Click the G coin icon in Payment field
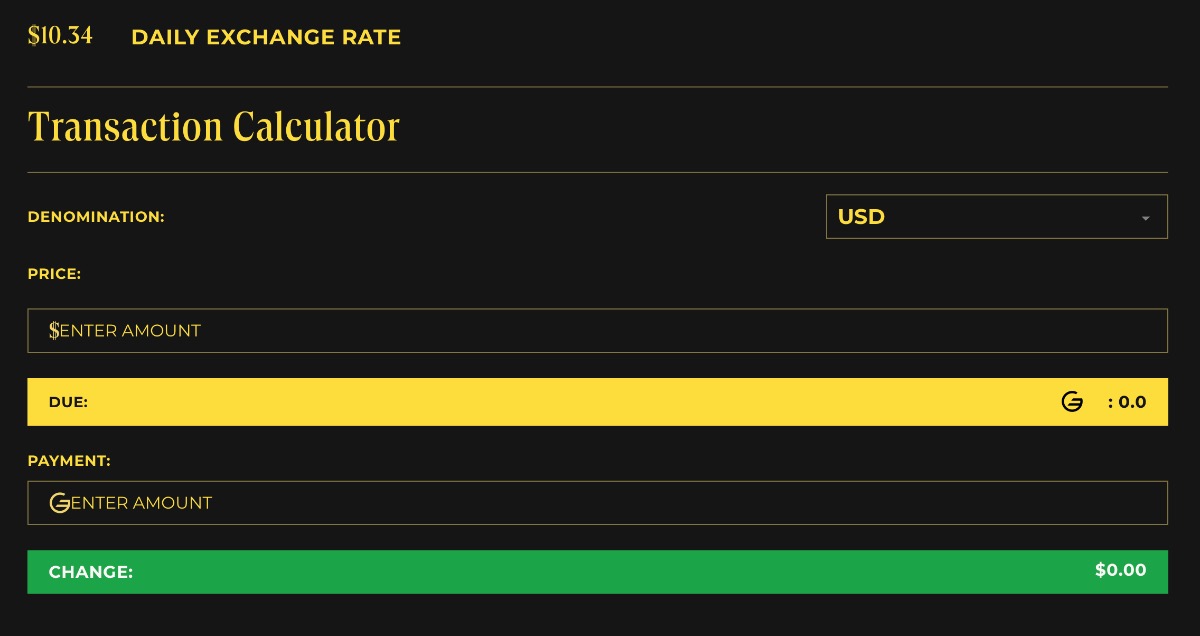Image resolution: width=1200 pixels, height=636 pixels. (x=60, y=503)
